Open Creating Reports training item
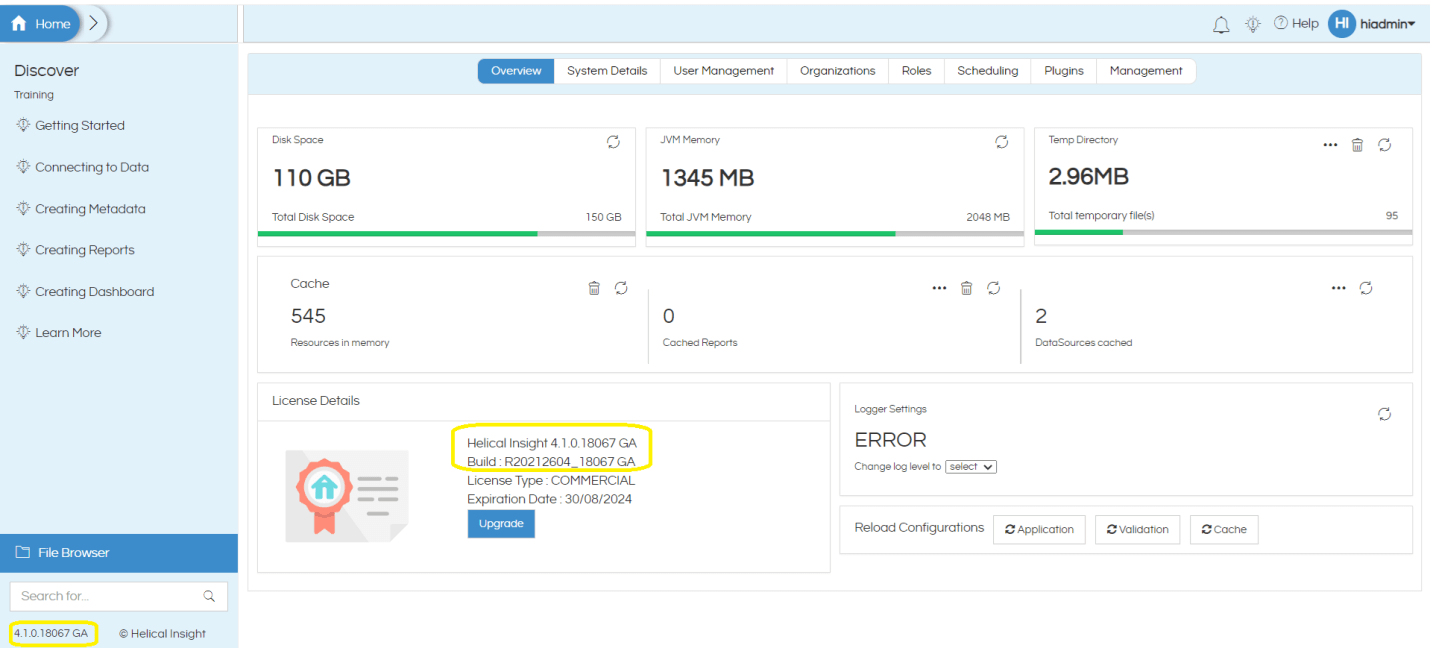The width and height of the screenshot is (1430, 648). [x=85, y=250]
